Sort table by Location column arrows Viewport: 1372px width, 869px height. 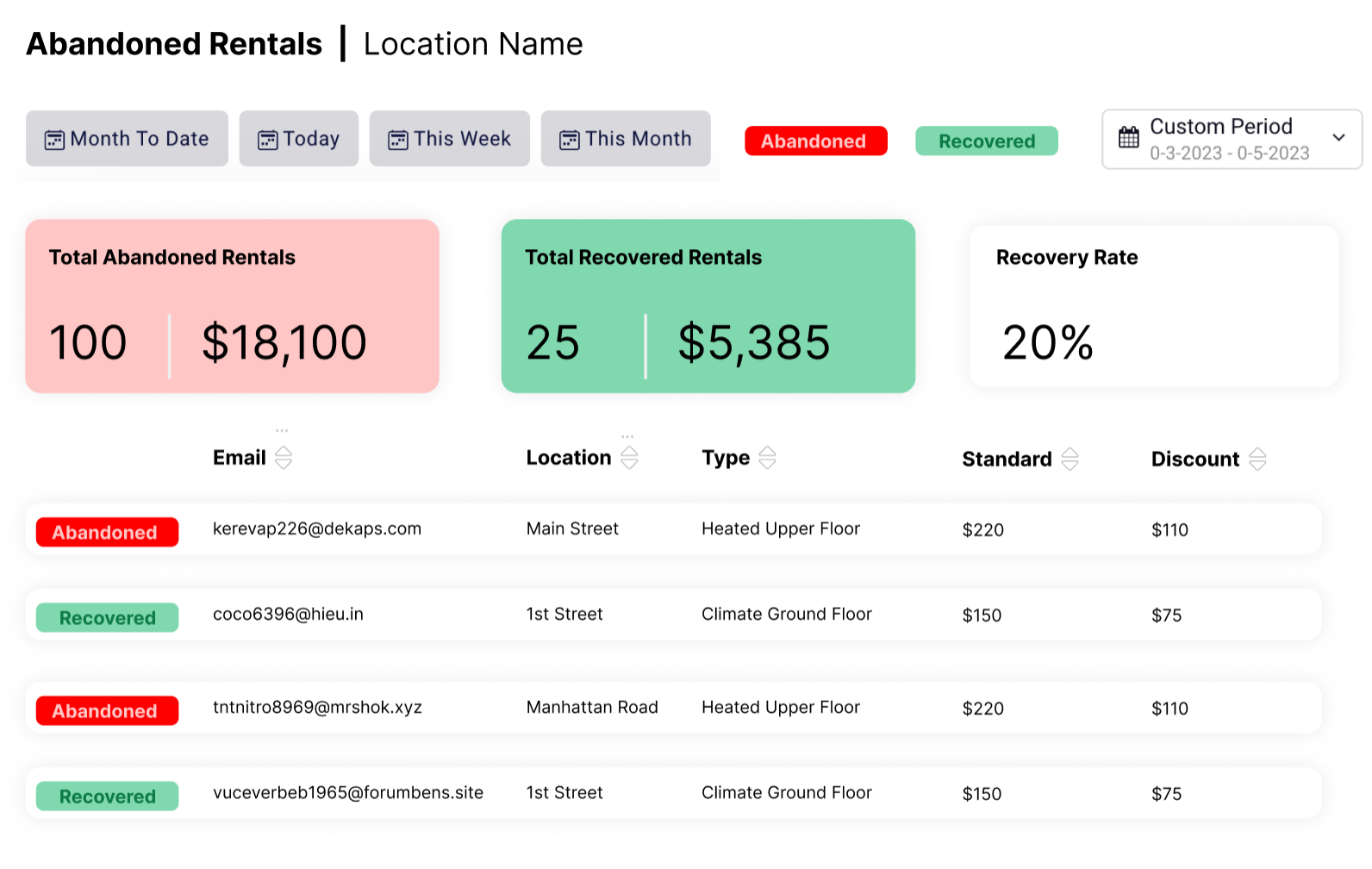coord(630,458)
